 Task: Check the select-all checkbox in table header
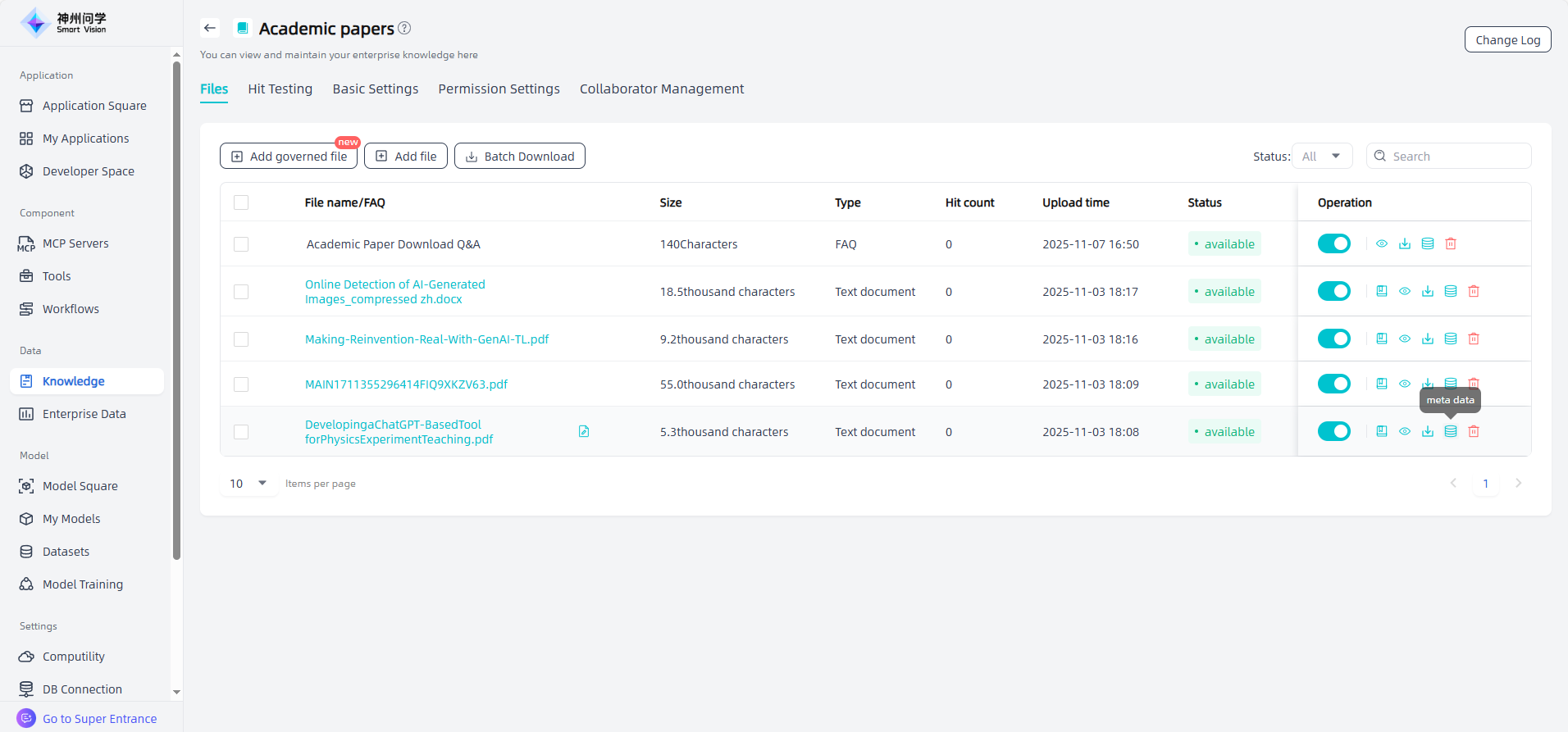(241, 202)
